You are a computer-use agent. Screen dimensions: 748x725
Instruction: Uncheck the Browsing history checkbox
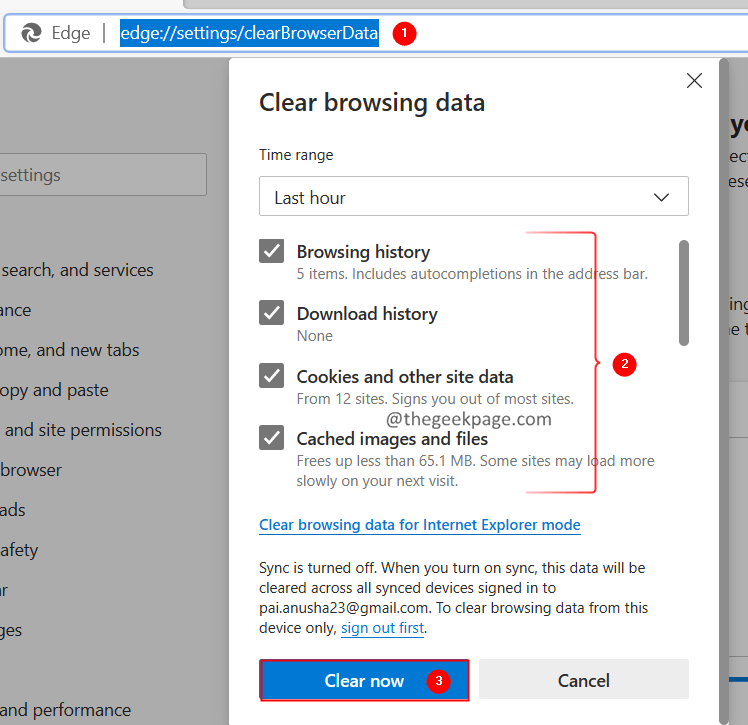coord(271,251)
